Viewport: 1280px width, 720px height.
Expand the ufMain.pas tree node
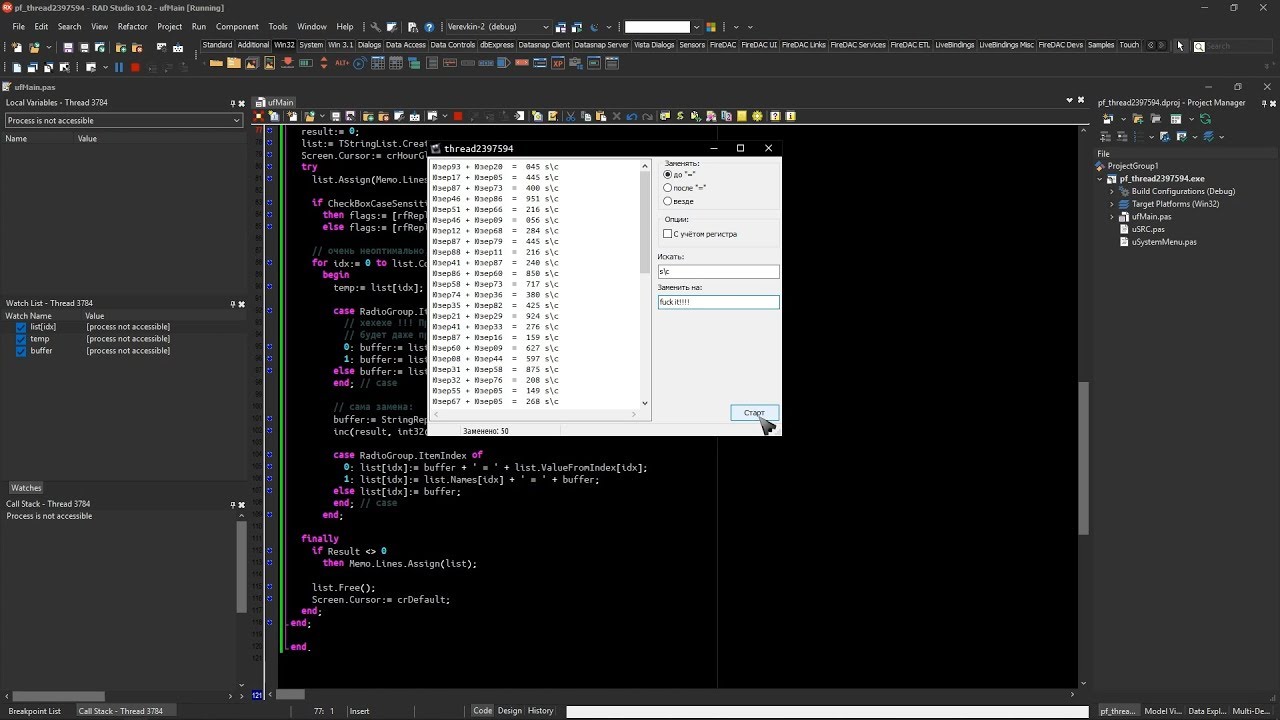tap(1112, 216)
